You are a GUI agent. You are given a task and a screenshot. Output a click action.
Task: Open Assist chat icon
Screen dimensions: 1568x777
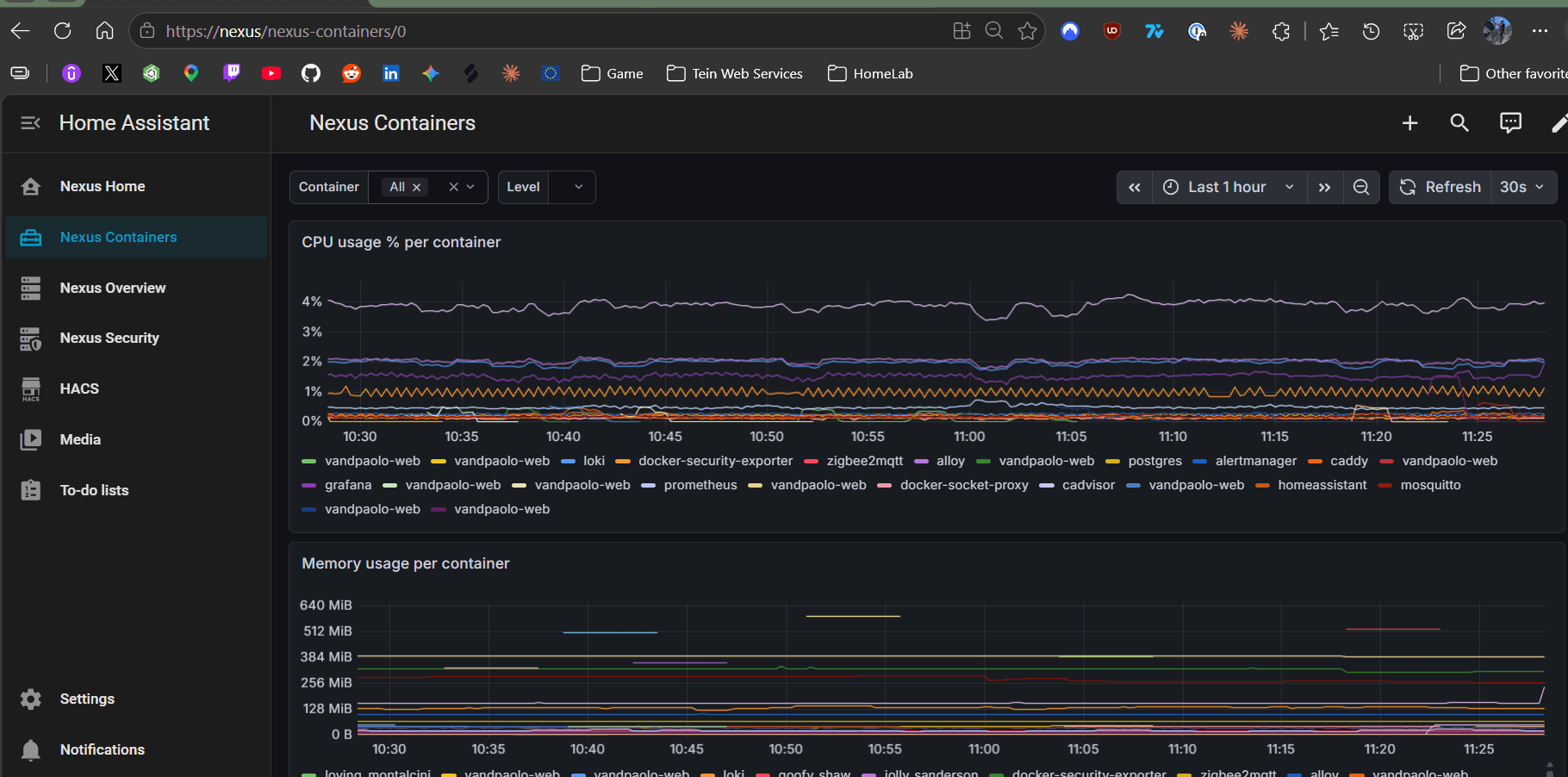pos(1510,123)
